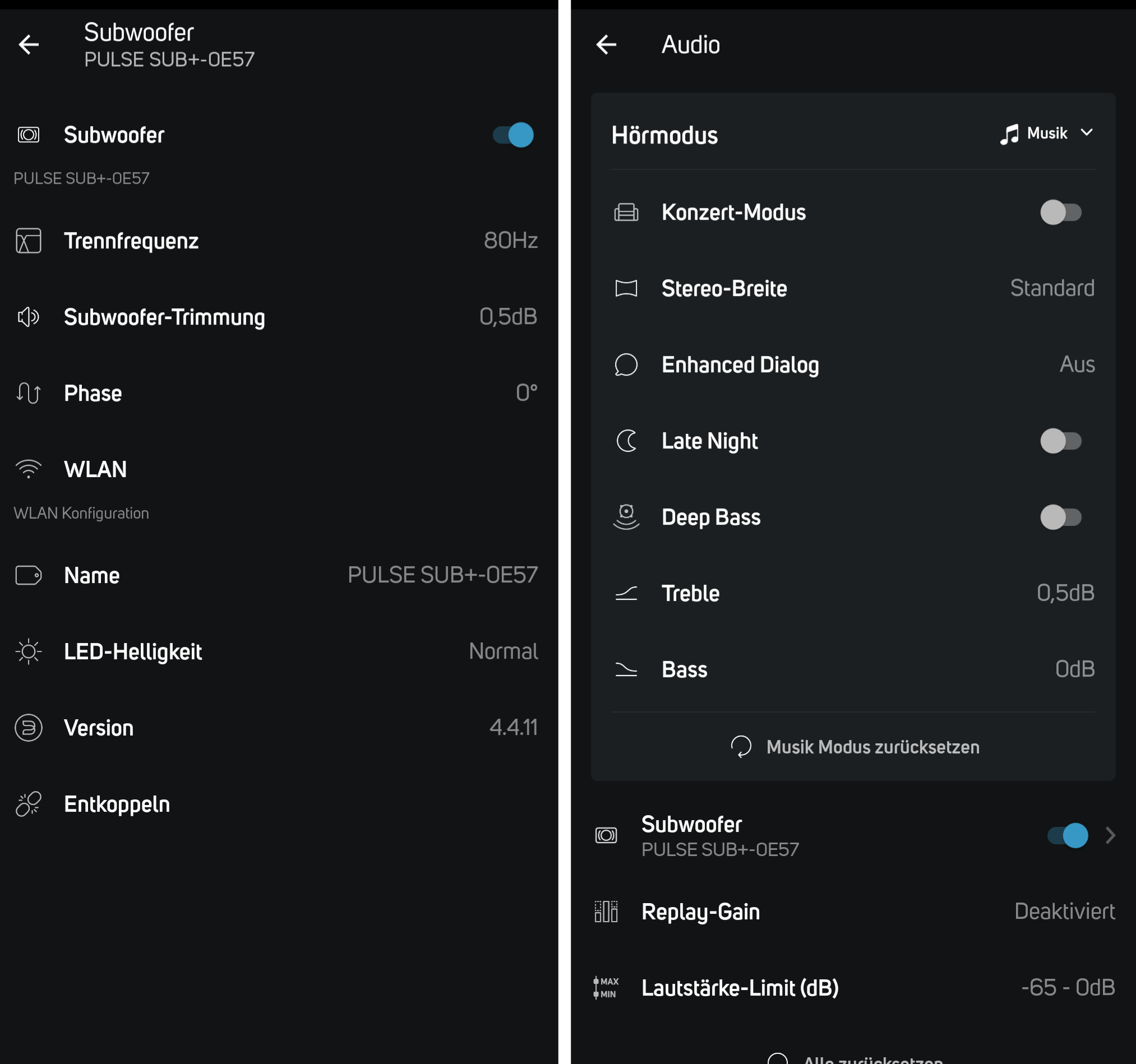This screenshot has width=1136, height=1064.
Task: Turn on the Late Night toggle
Action: click(1060, 441)
